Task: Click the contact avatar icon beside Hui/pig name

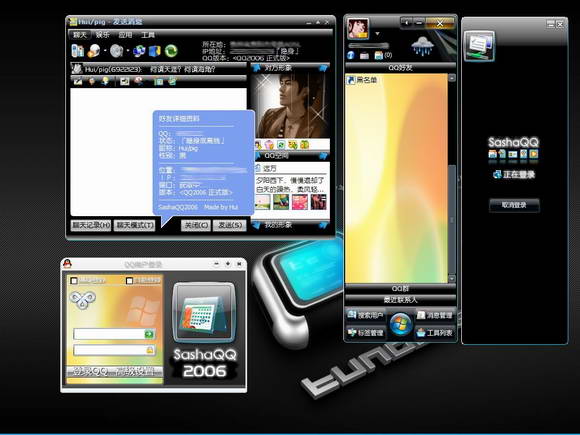Action: (x=77, y=69)
